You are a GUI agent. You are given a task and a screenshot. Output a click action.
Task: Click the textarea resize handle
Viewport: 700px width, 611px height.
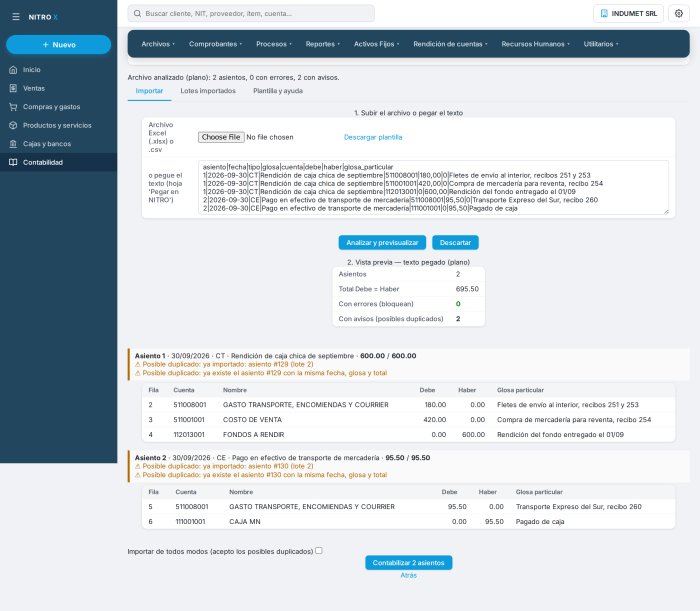tap(666, 212)
